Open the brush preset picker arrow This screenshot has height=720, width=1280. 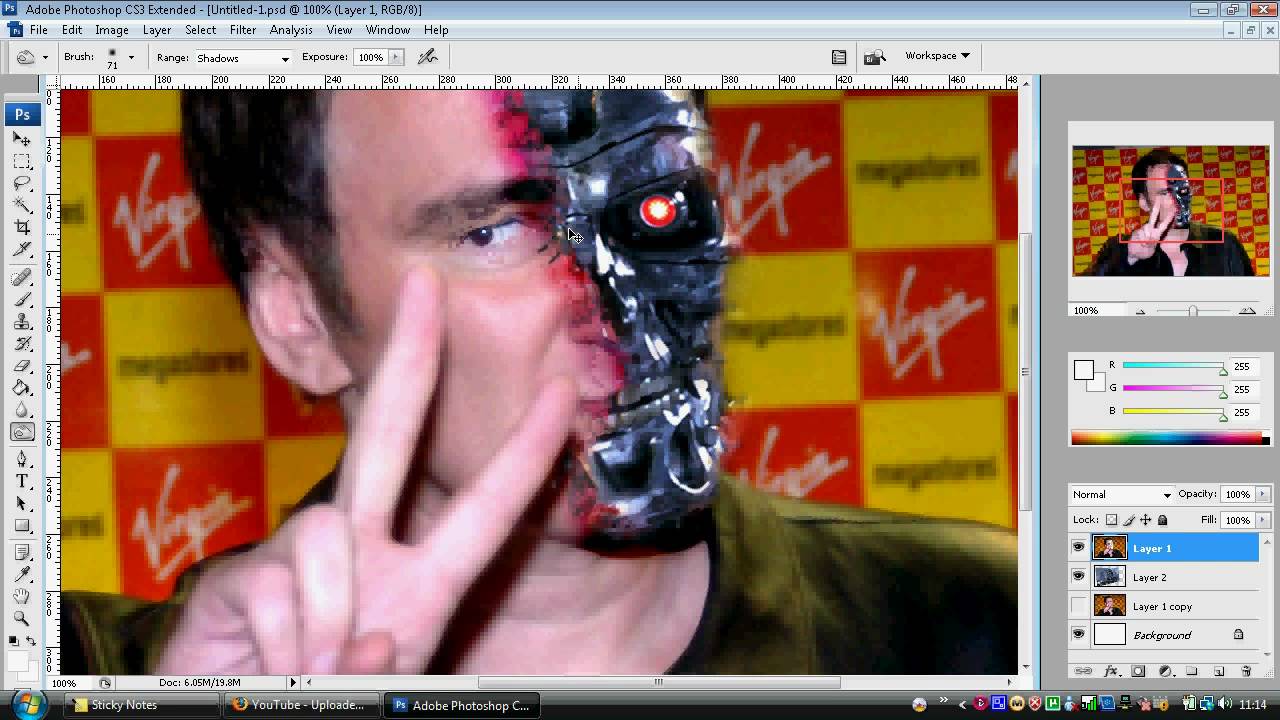130,58
